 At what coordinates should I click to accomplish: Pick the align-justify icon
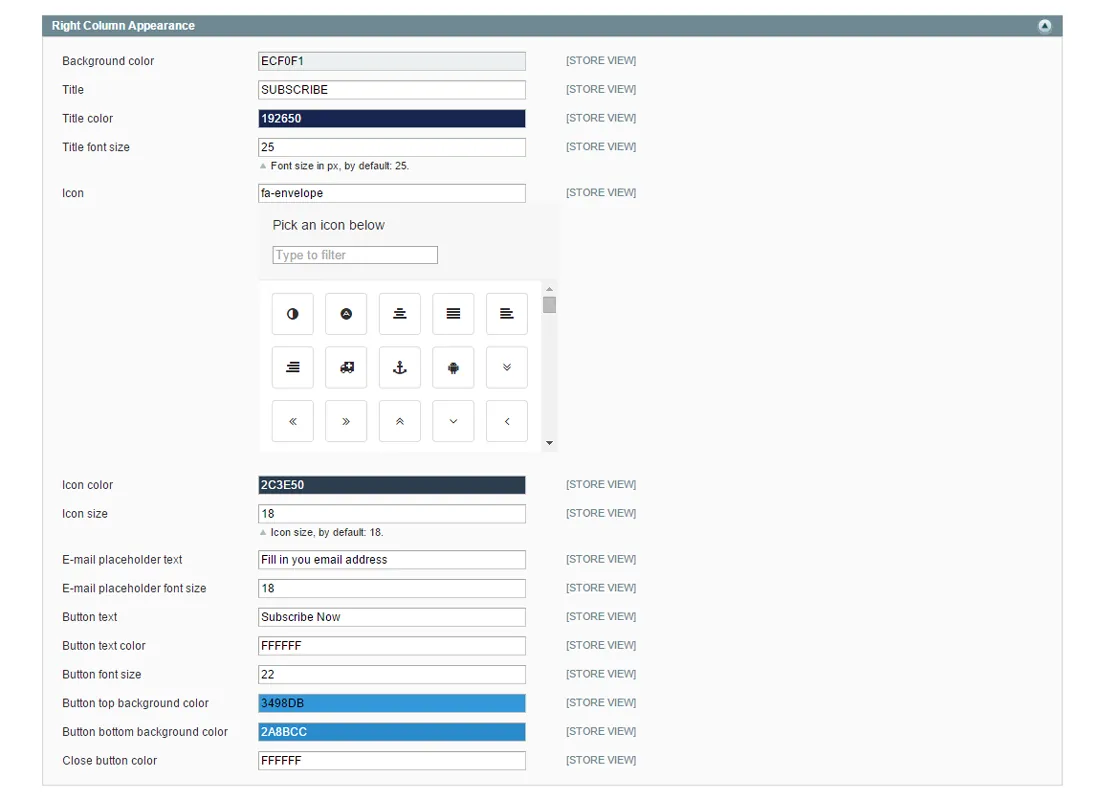coord(453,314)
